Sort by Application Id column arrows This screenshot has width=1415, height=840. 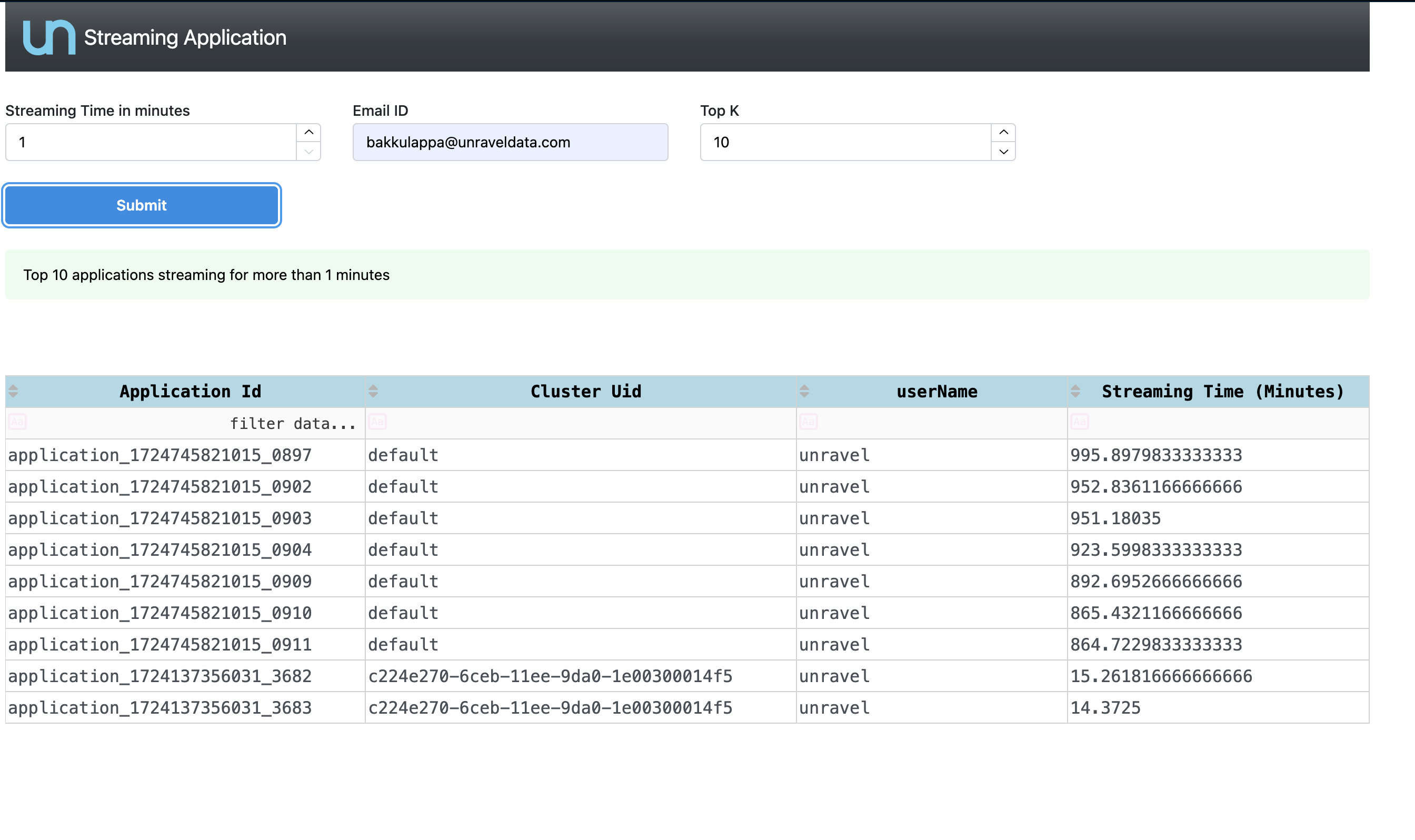tap(14, 391)
